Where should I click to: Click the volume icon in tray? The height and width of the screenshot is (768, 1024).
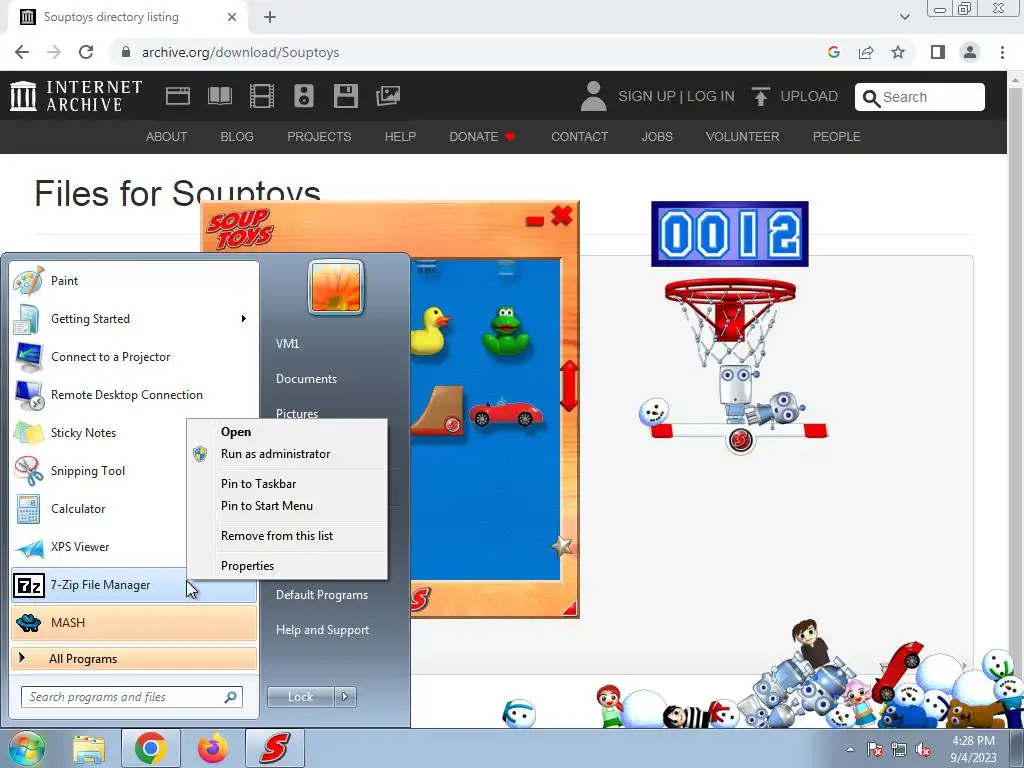(x=923, y=750)
